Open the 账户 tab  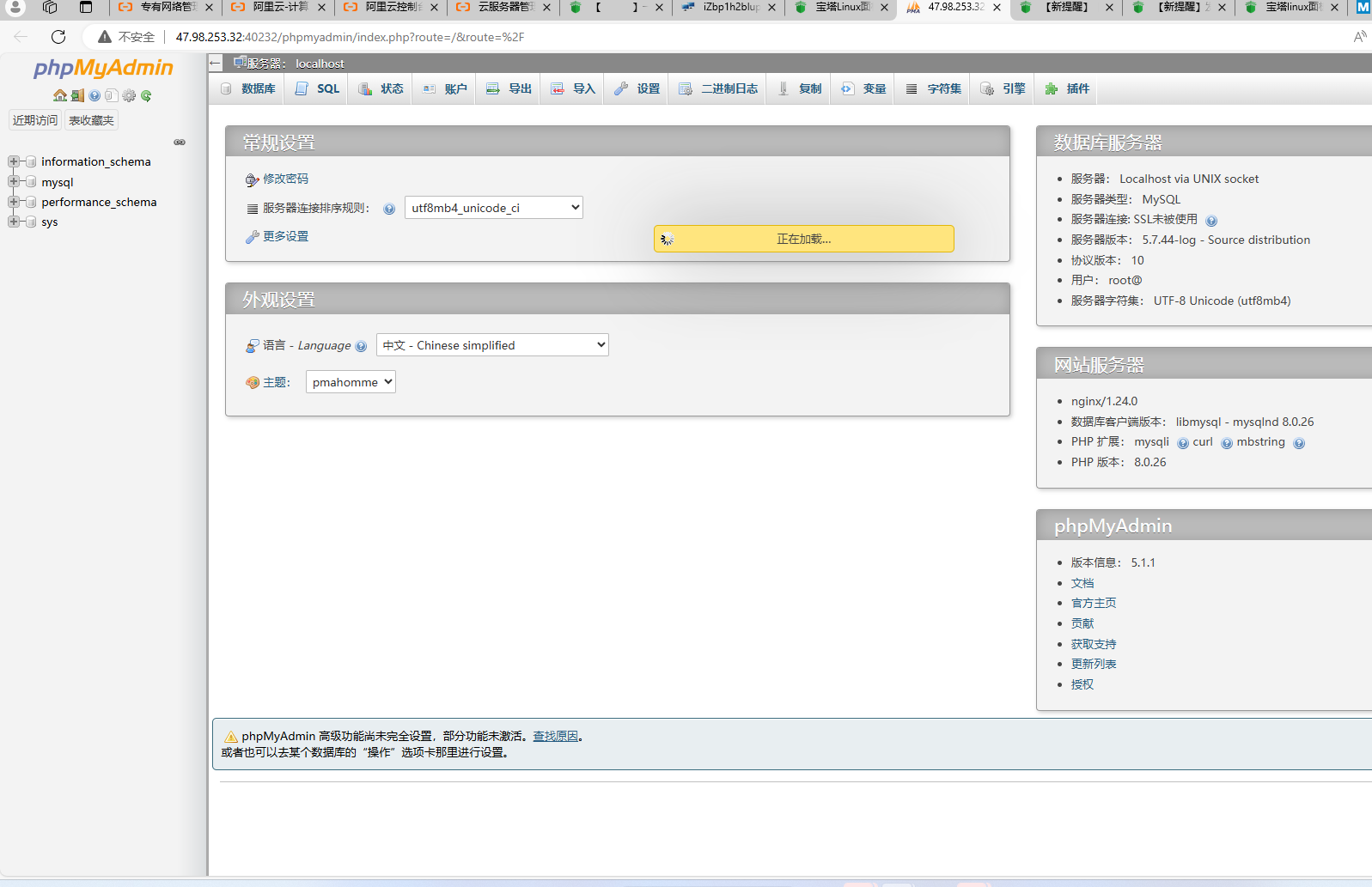444,88
